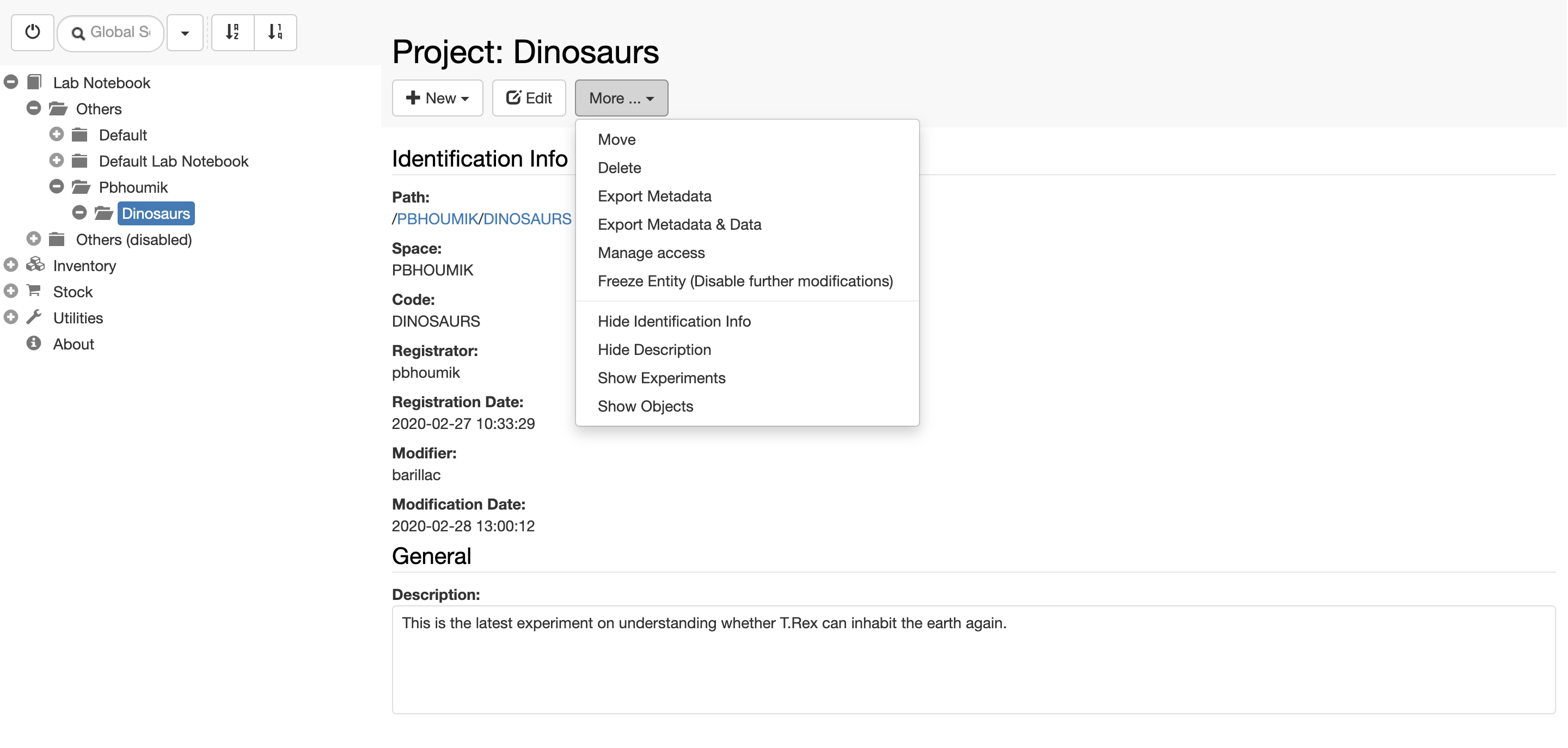Click the Inventory boxes icon

coord(35,265)
